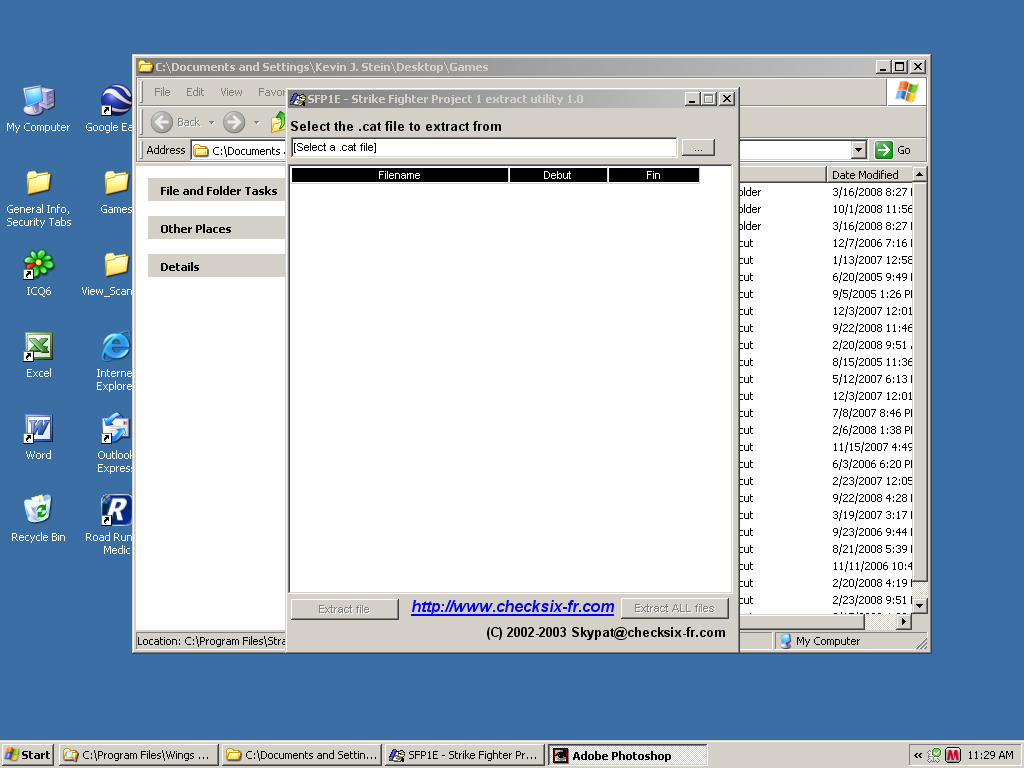This screenshot has height=768, width=1024.
Task: Open the View menu in Explorer
Action: coord(231,92)
